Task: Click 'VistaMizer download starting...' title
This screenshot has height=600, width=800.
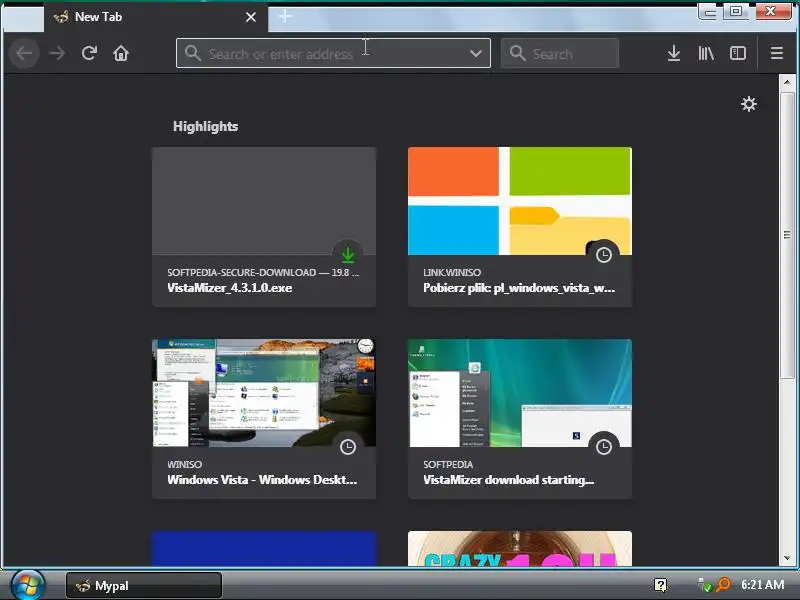Action: point(508,480)
